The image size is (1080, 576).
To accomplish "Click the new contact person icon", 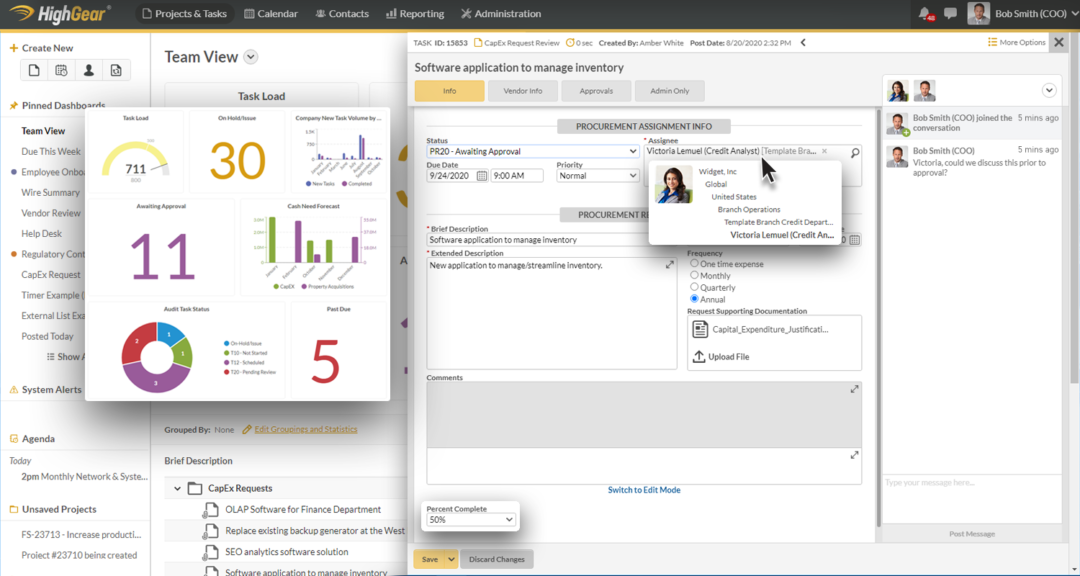I will pyautogui.click(x=89, y=68).
